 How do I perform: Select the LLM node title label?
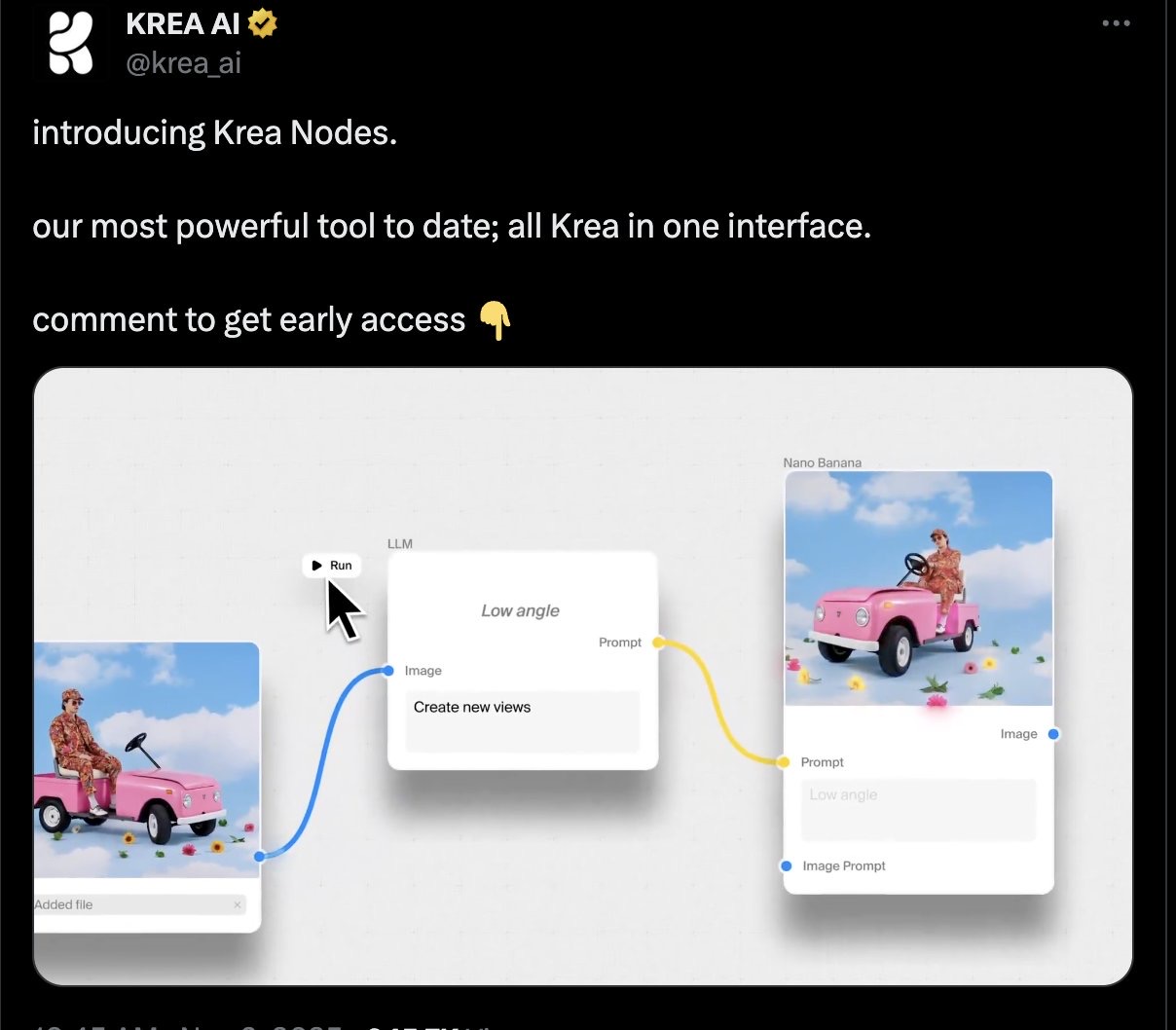click(400, 543)
